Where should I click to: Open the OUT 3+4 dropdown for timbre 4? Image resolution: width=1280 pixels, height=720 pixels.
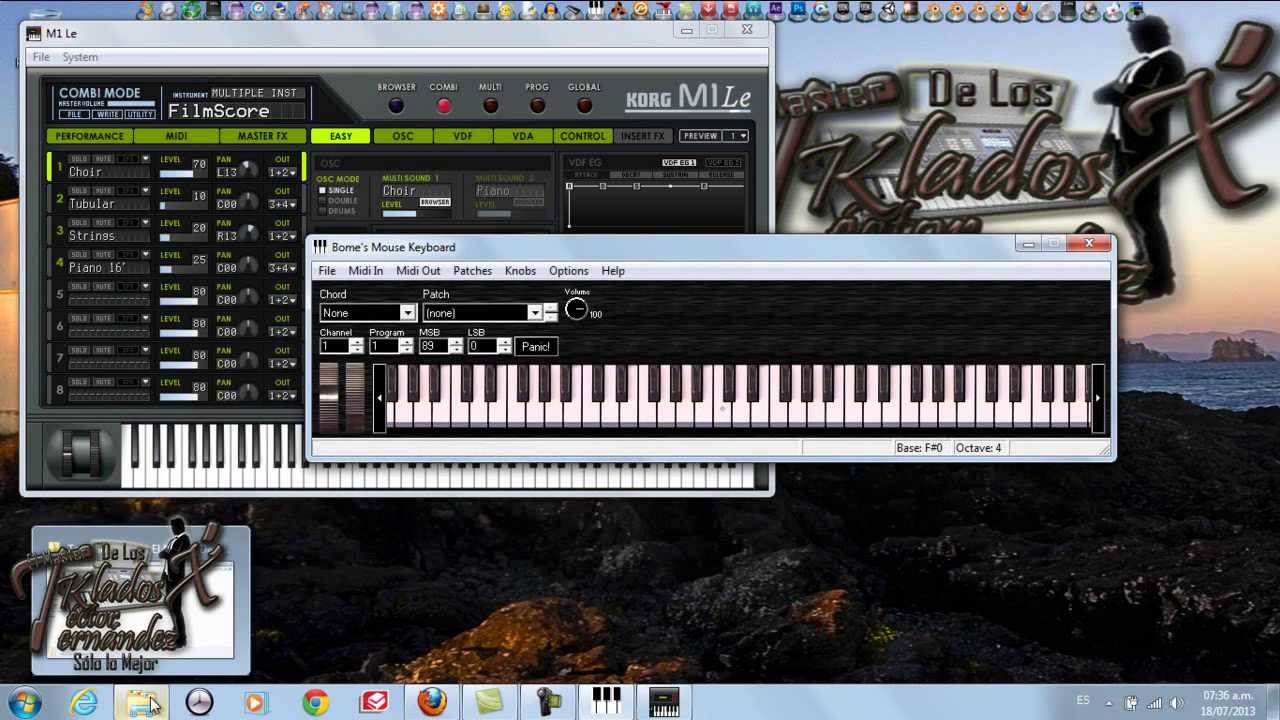coord(283,268)
